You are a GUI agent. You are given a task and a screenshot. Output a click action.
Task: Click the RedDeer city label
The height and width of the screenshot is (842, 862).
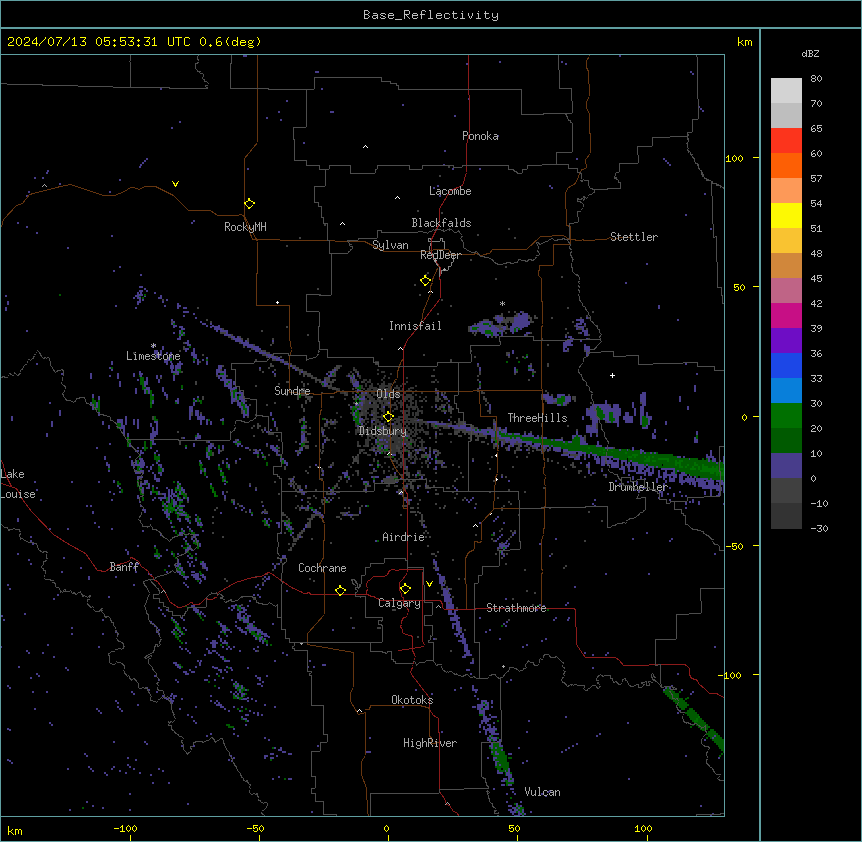(x=440, y=255)
